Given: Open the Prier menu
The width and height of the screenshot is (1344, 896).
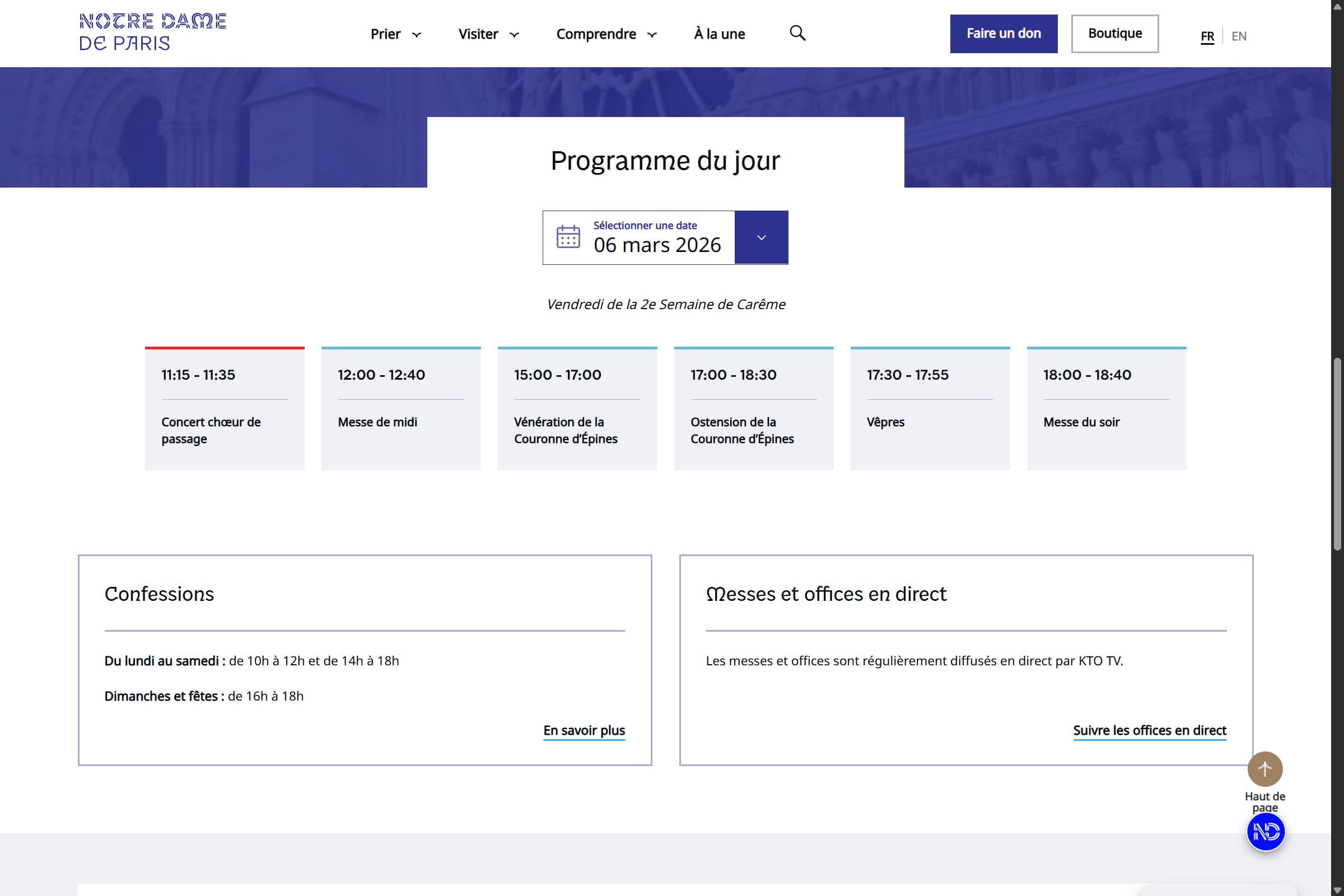Looking at the screenshot, I should [x=386, y=34].
